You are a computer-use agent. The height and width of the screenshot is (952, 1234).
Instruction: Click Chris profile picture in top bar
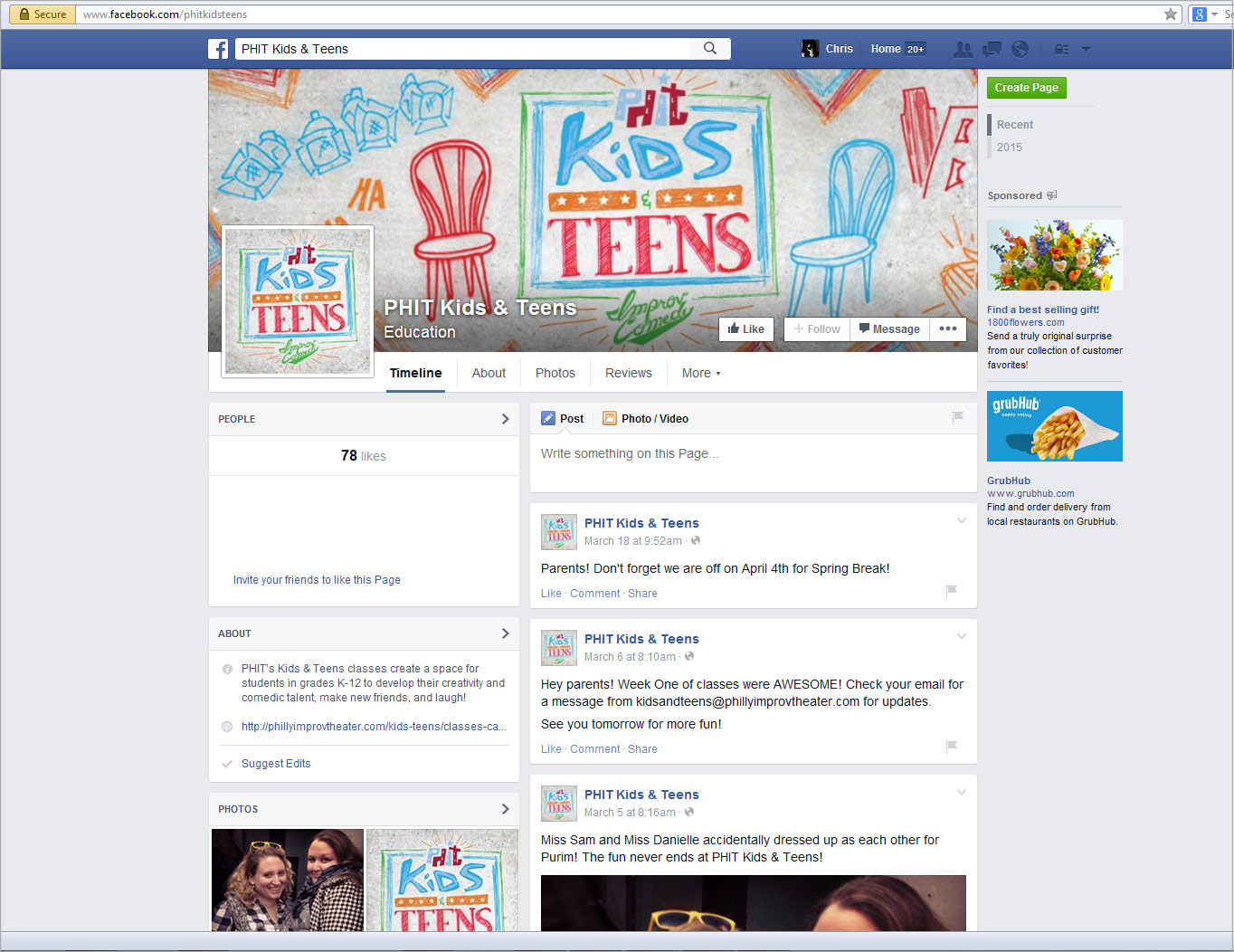(810, 49)
